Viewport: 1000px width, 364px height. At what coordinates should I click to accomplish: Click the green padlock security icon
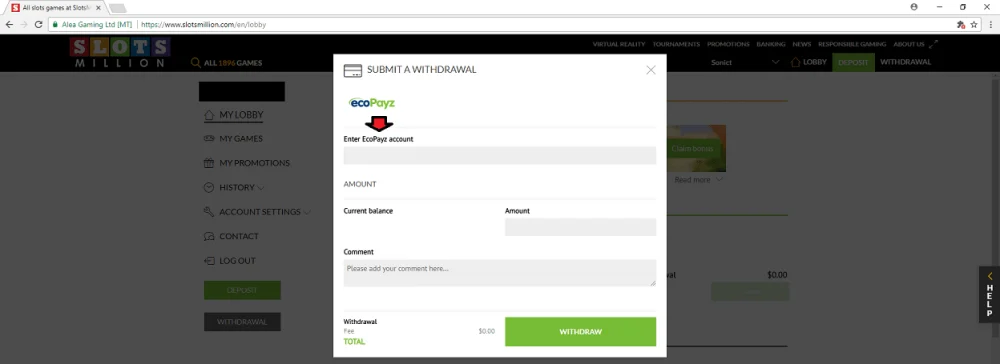click(55, 25)
